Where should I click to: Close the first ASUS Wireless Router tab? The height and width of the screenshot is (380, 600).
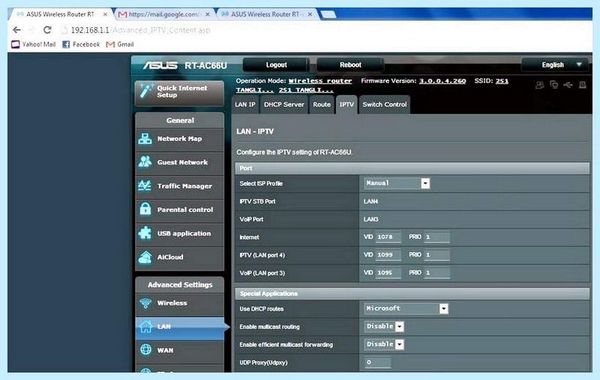(x=105, y=15)
